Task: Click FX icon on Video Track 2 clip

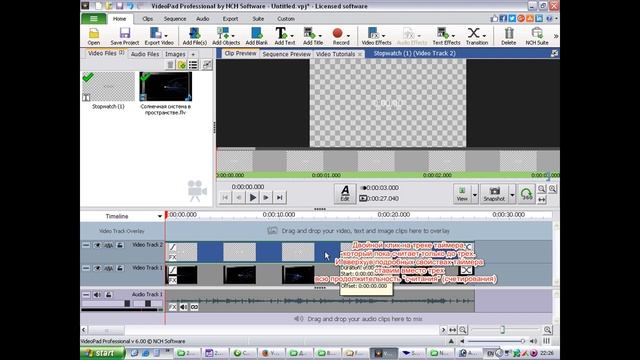Action: tap(173, 258)
